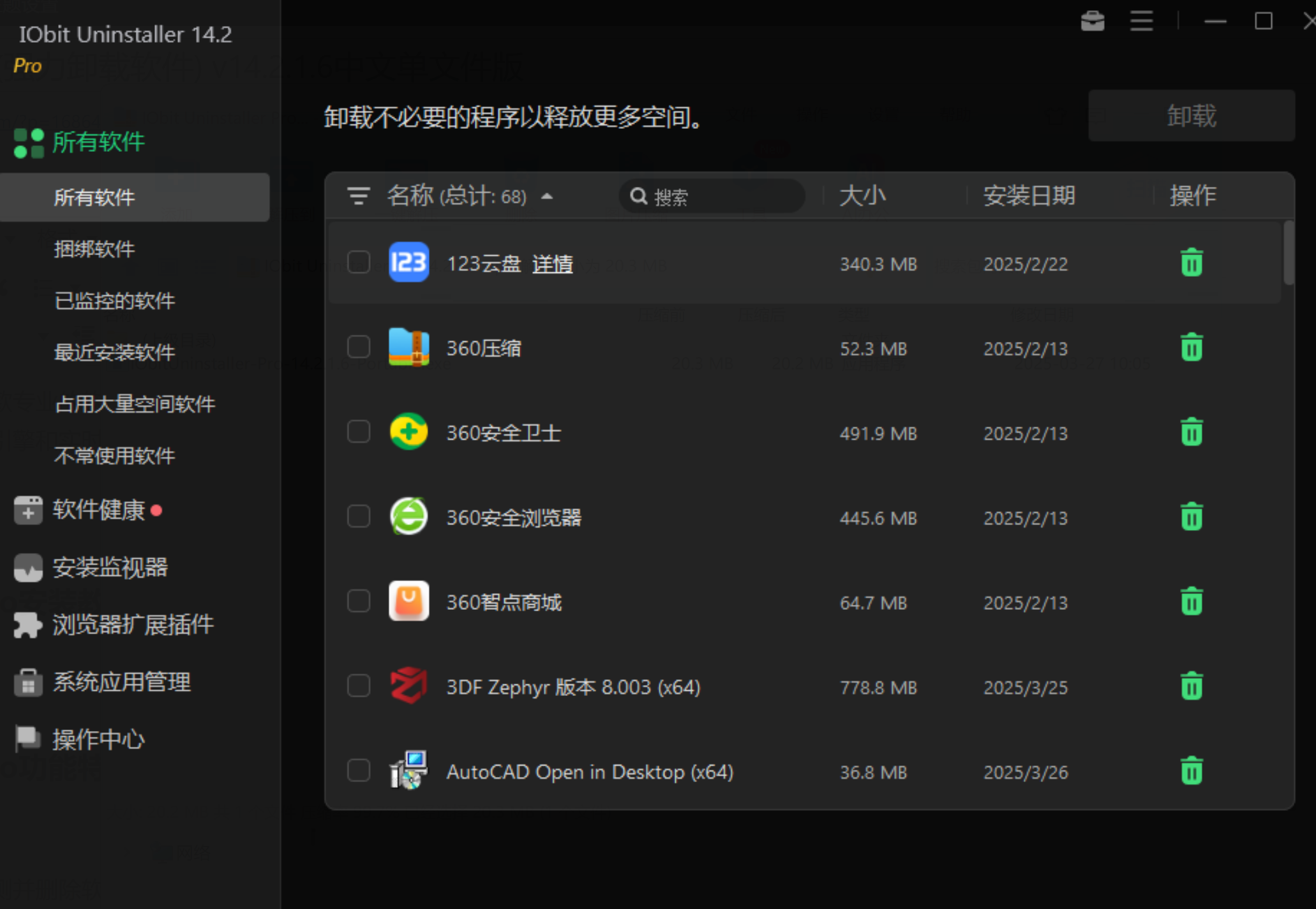Click the 360安全卫士 app icon

(409, 432)
